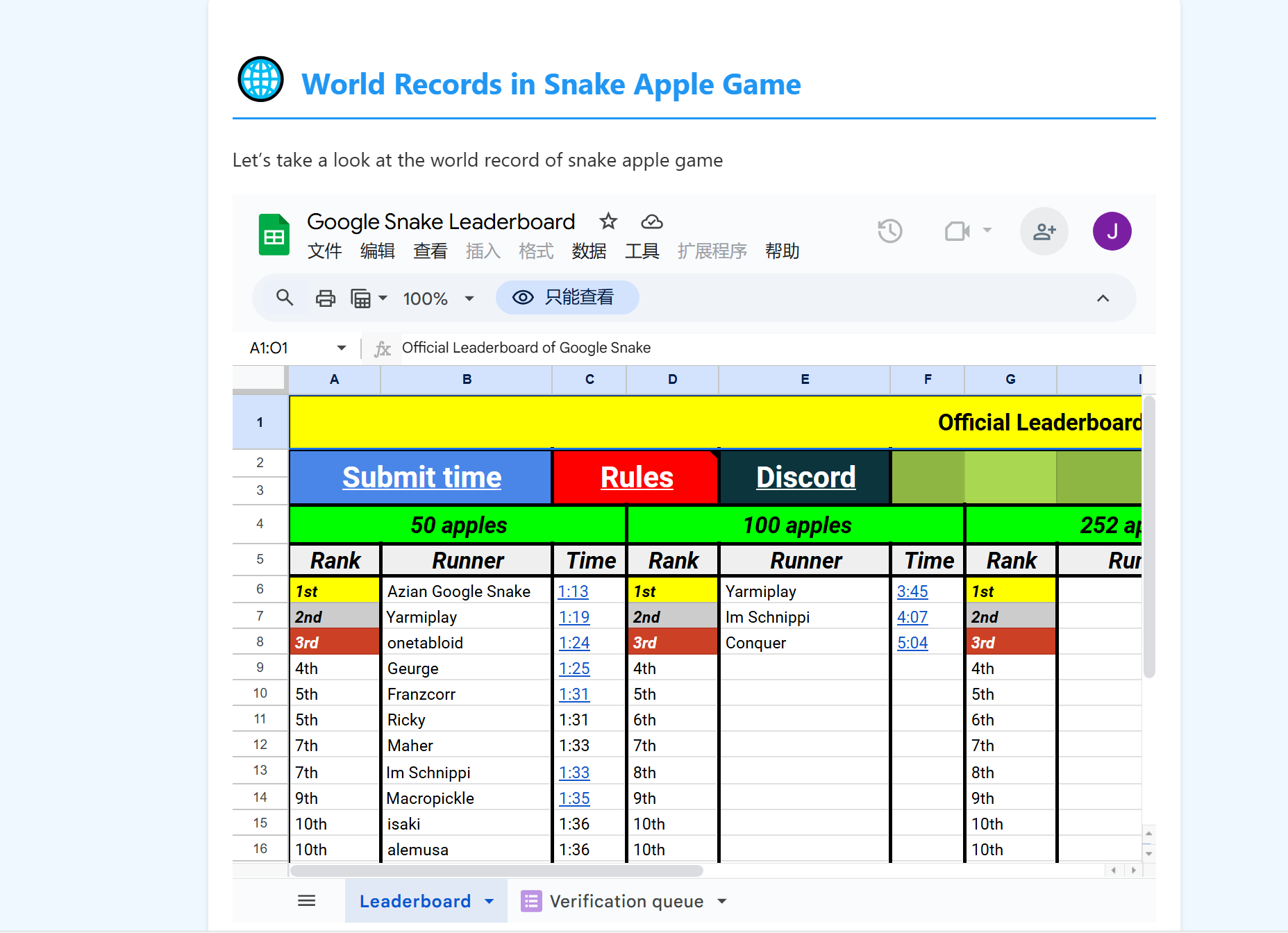Viewport: 1288px width, 933px height.
Task: Click the print icon
Action: (326, 299)
